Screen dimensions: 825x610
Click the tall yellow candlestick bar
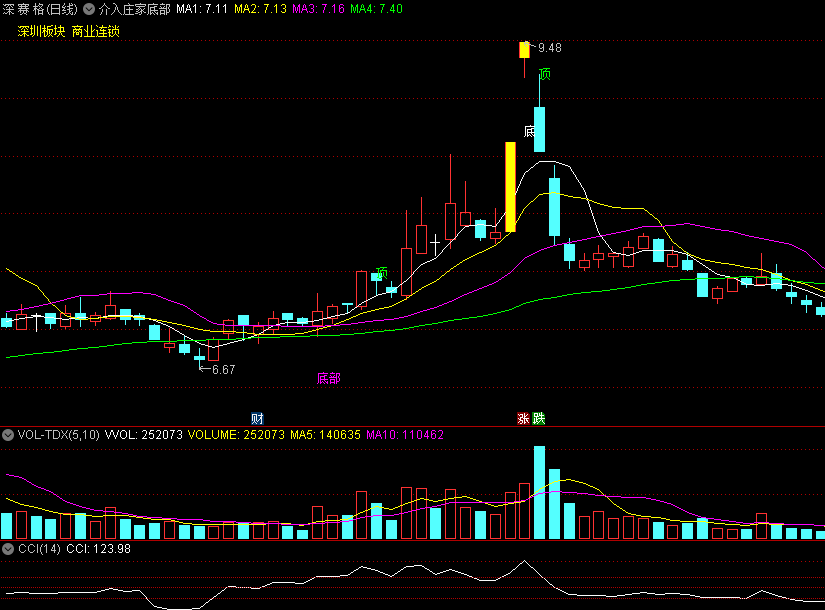pos(510,187)
